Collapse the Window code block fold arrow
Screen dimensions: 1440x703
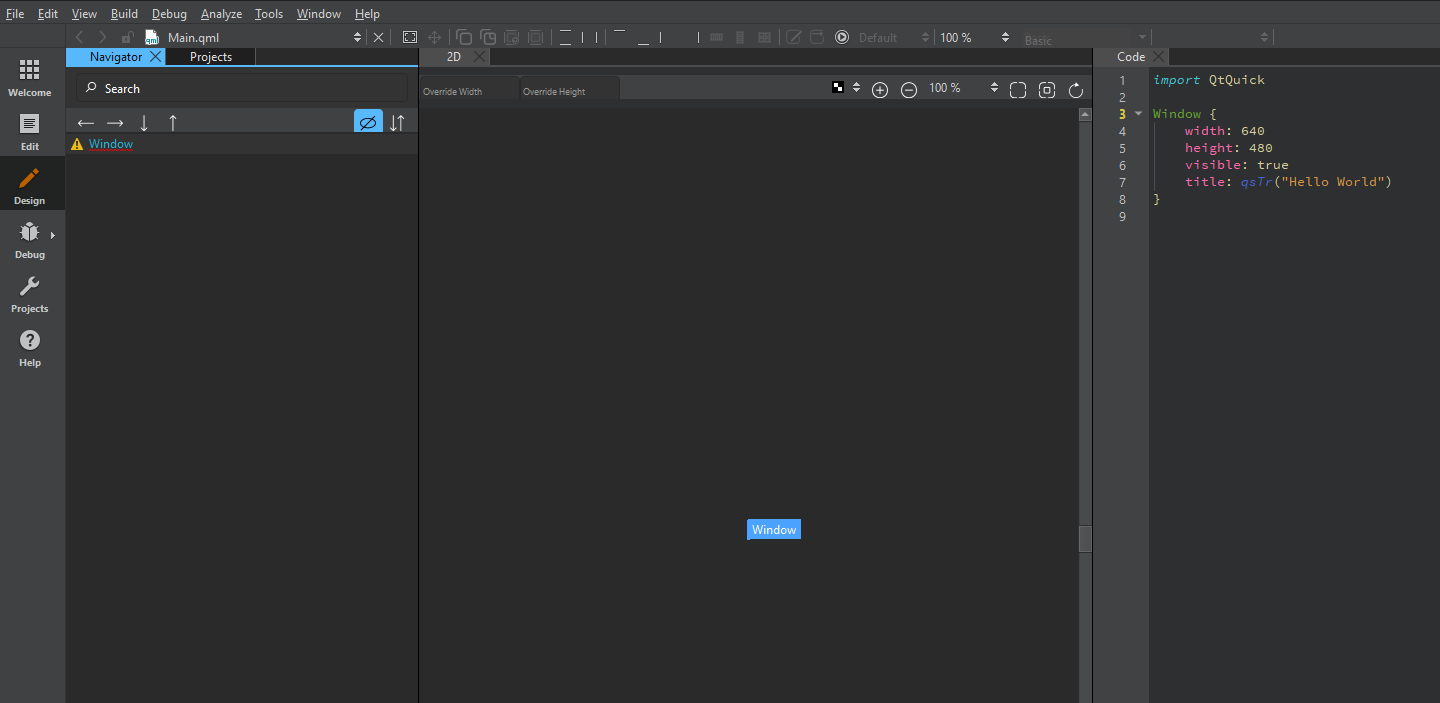(1138, 114)
